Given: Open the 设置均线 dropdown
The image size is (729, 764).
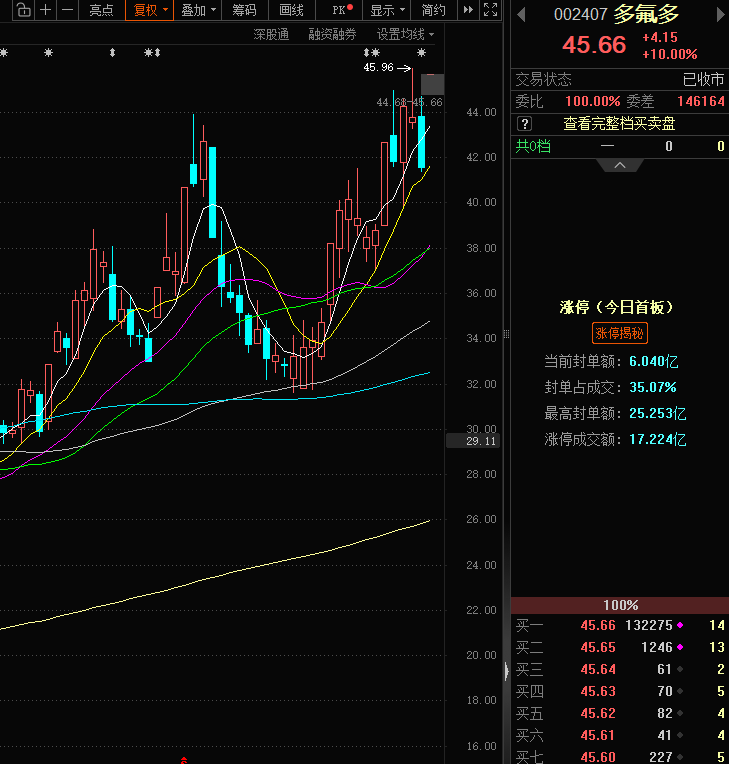Looking at the screenshot, I should (x=405, y=35).
